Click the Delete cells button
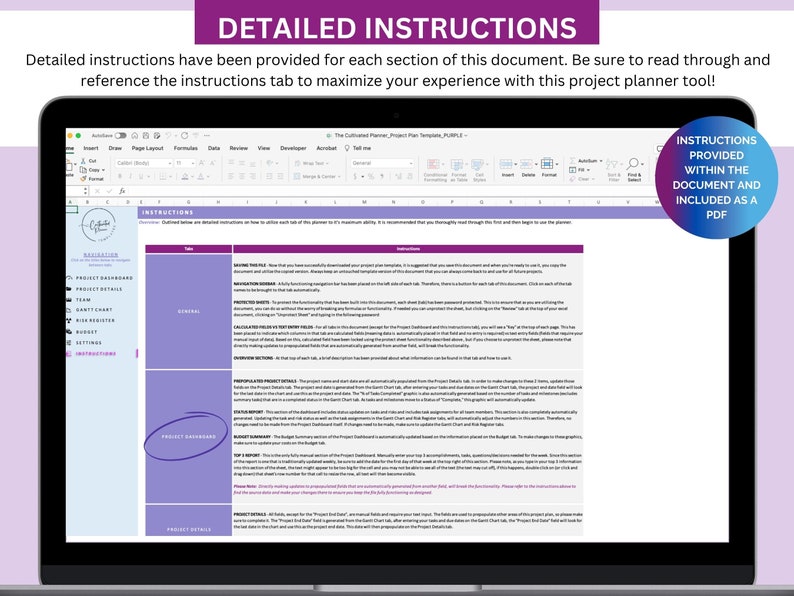 point(528,168)
